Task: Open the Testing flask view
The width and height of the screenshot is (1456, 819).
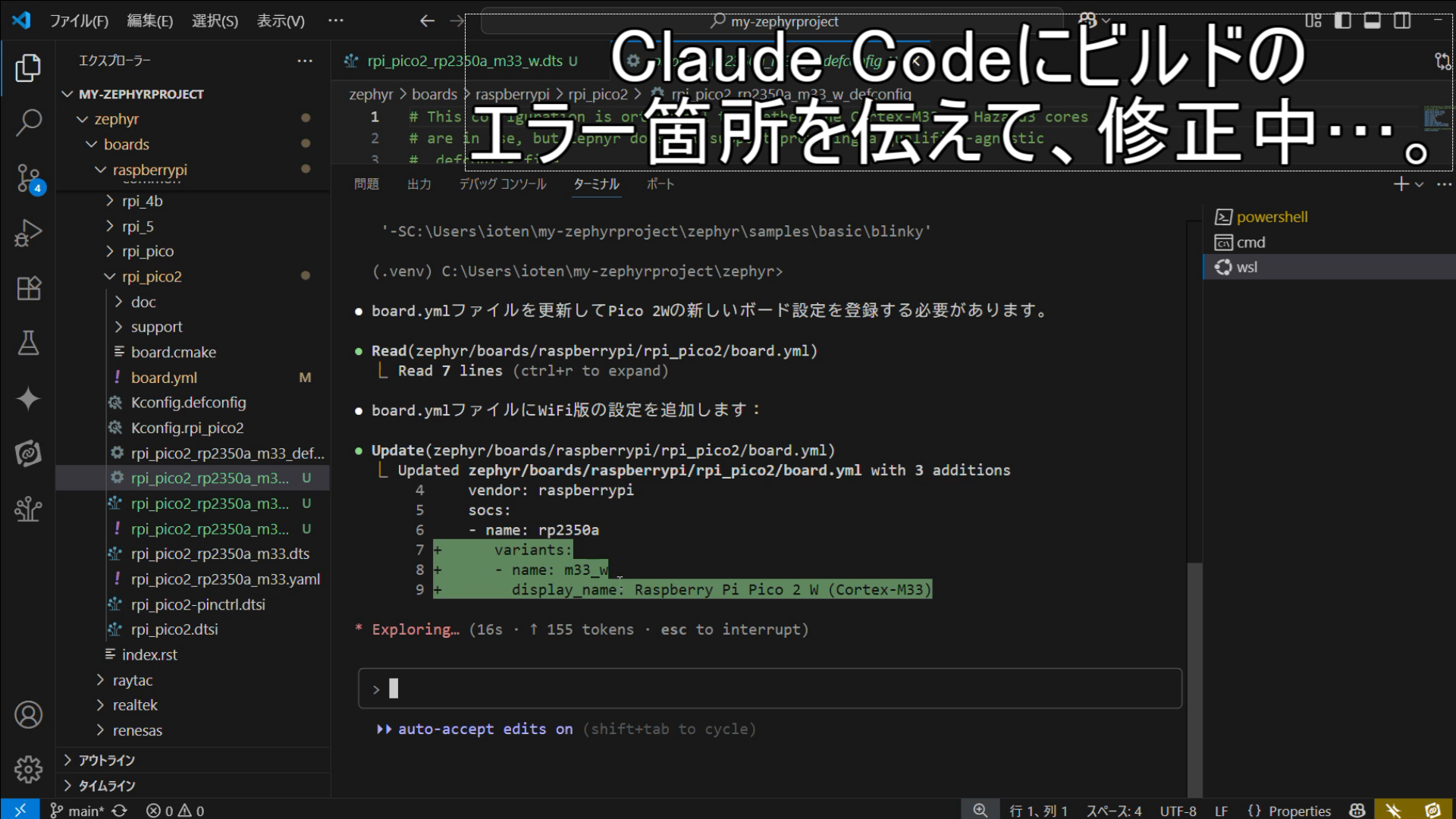Action: (28, 344)
